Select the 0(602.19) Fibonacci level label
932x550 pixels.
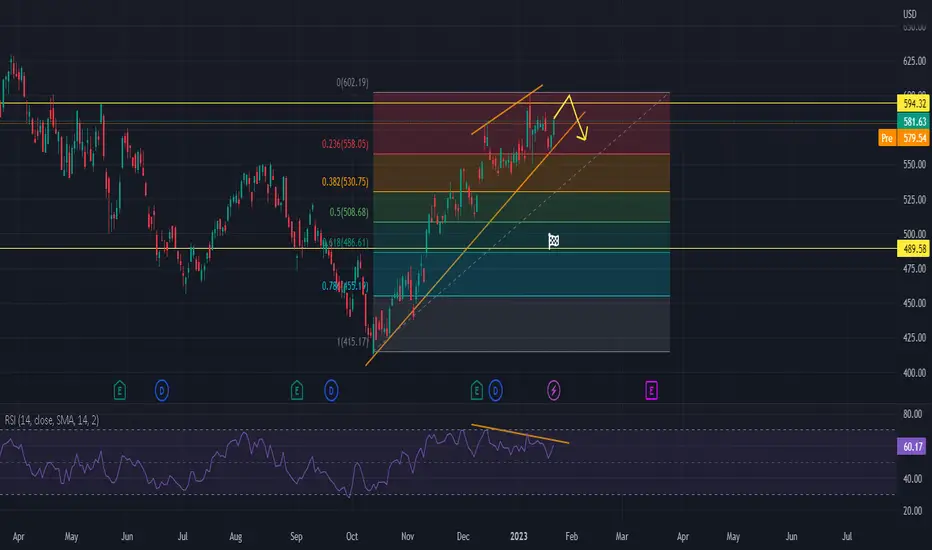(352, 82)
